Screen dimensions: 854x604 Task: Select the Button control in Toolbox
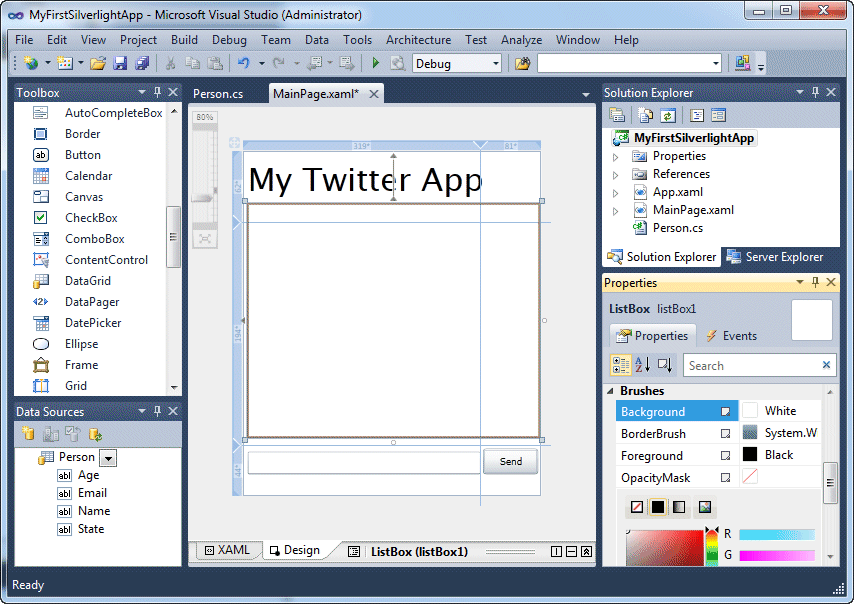[x=83, y=155]
